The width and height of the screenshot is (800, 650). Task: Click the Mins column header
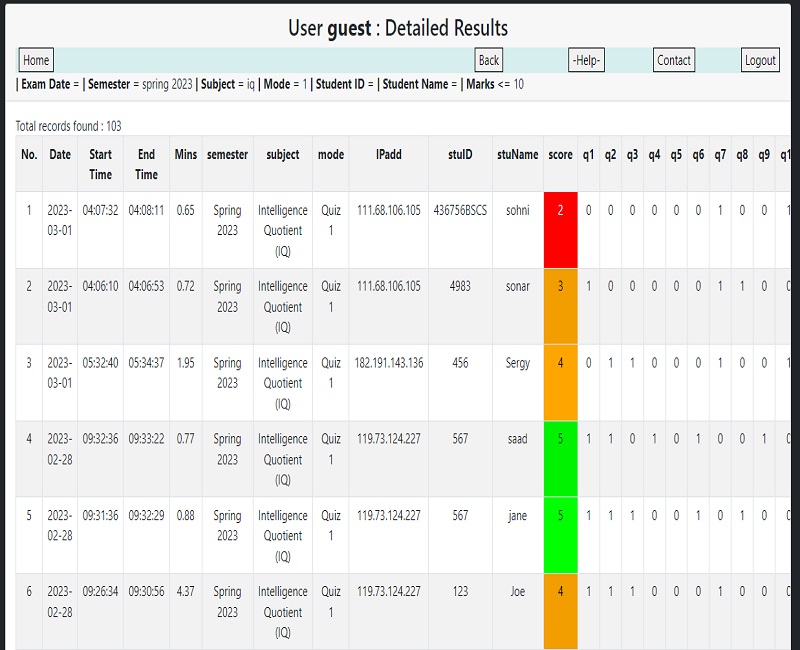183,155
